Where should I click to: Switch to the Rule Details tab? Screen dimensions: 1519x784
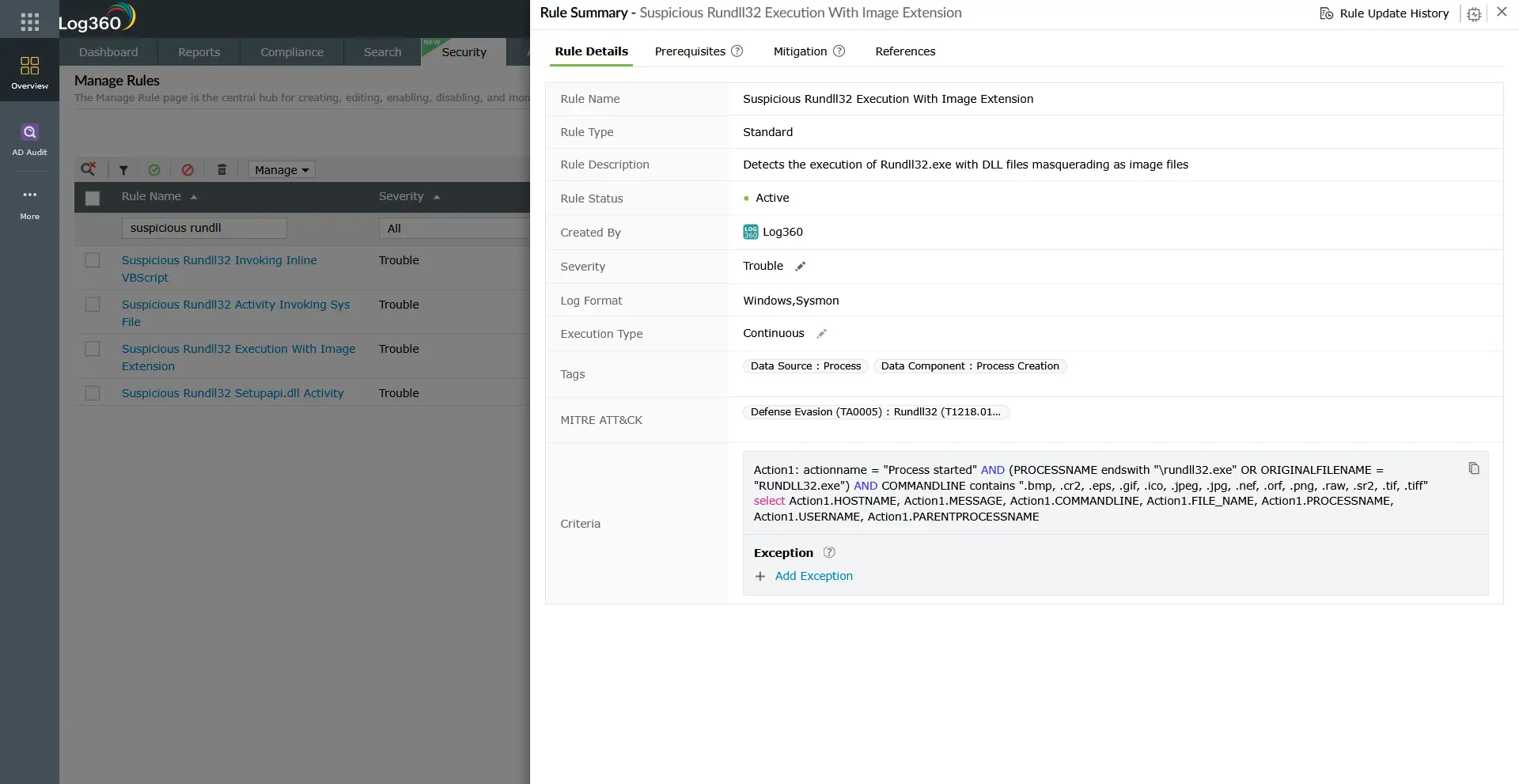(591, 51)
